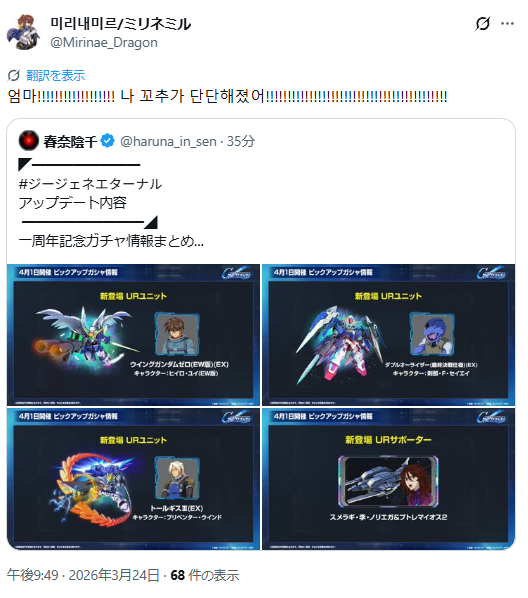The width and height of the screenshot is (528, 598).
Task: Open the UR Supporter Ptolemaios 2 image
Action: coord(388,479)
